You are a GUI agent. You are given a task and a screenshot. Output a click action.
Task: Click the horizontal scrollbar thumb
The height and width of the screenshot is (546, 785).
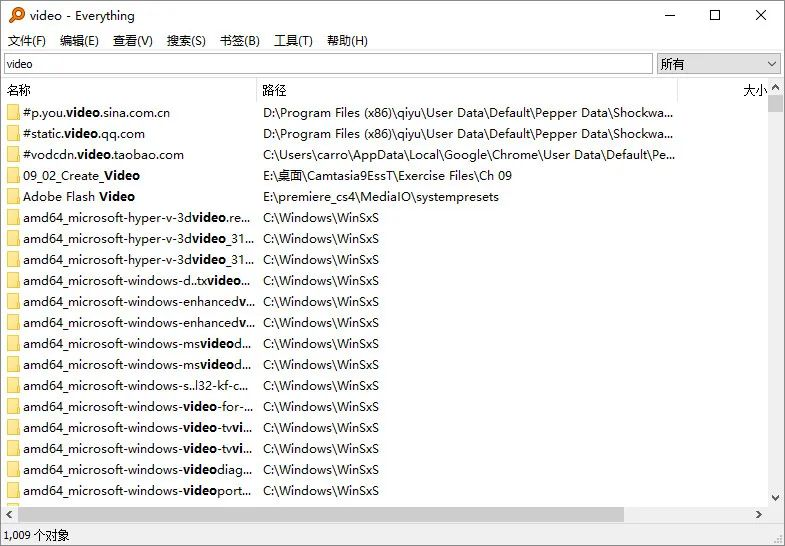pyautogui.click(x=321, y=514)
